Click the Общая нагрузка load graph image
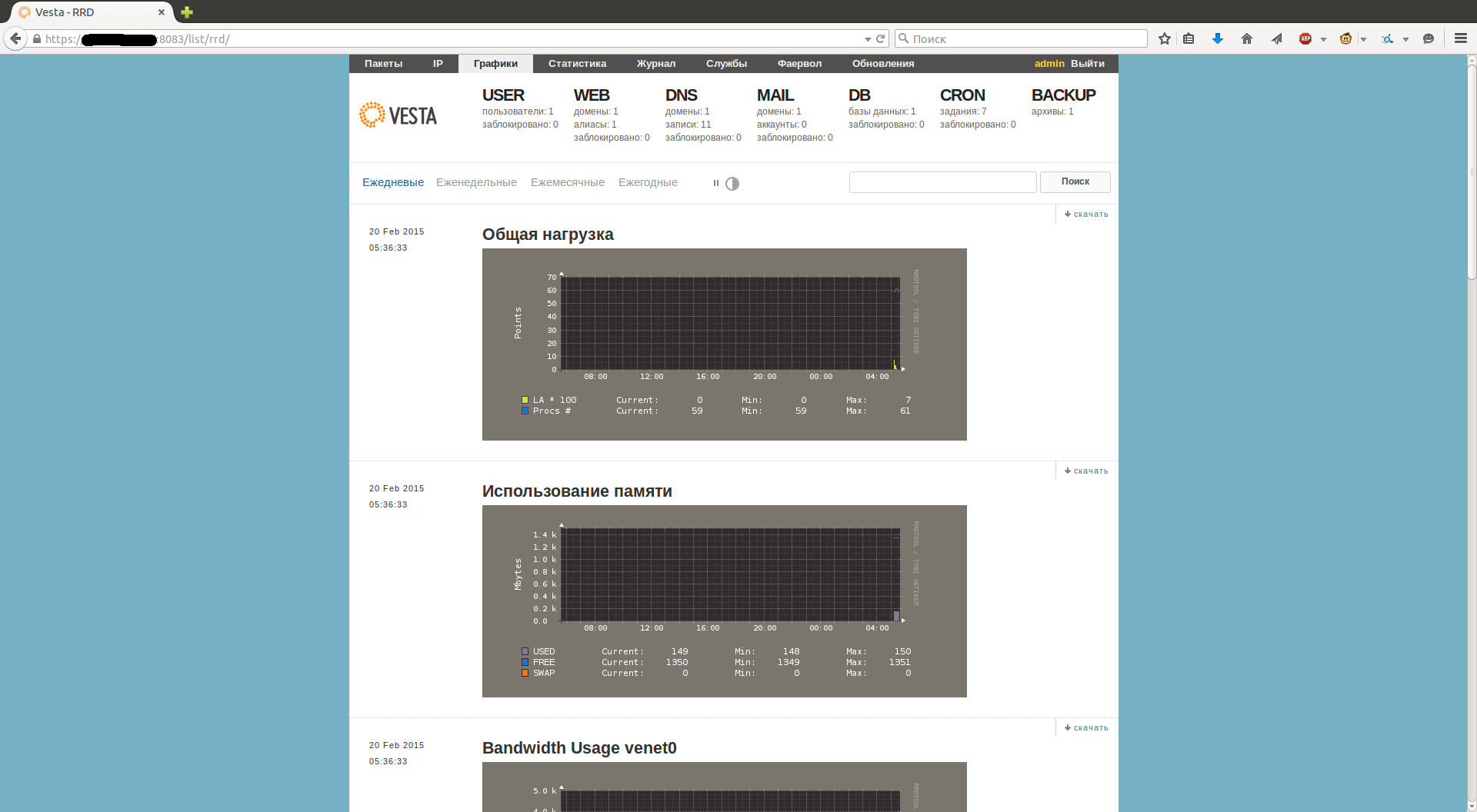This screenshot has width=1477, height=812. point(725,344)
